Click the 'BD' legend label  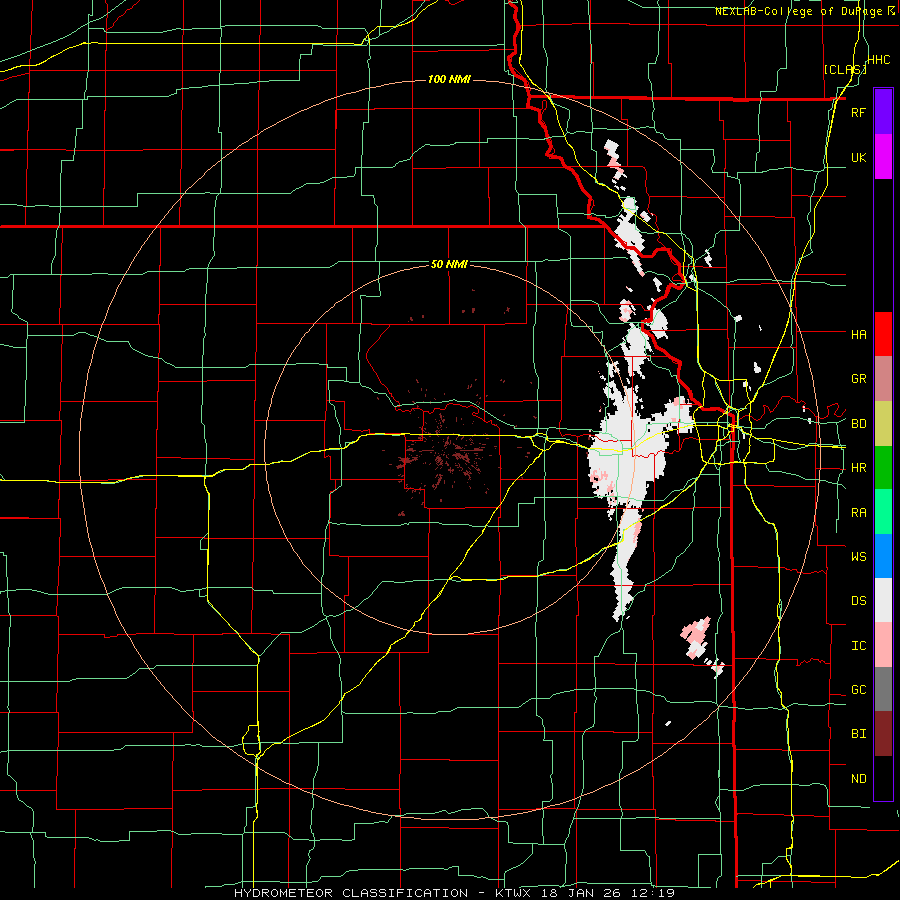coord(858,424)
